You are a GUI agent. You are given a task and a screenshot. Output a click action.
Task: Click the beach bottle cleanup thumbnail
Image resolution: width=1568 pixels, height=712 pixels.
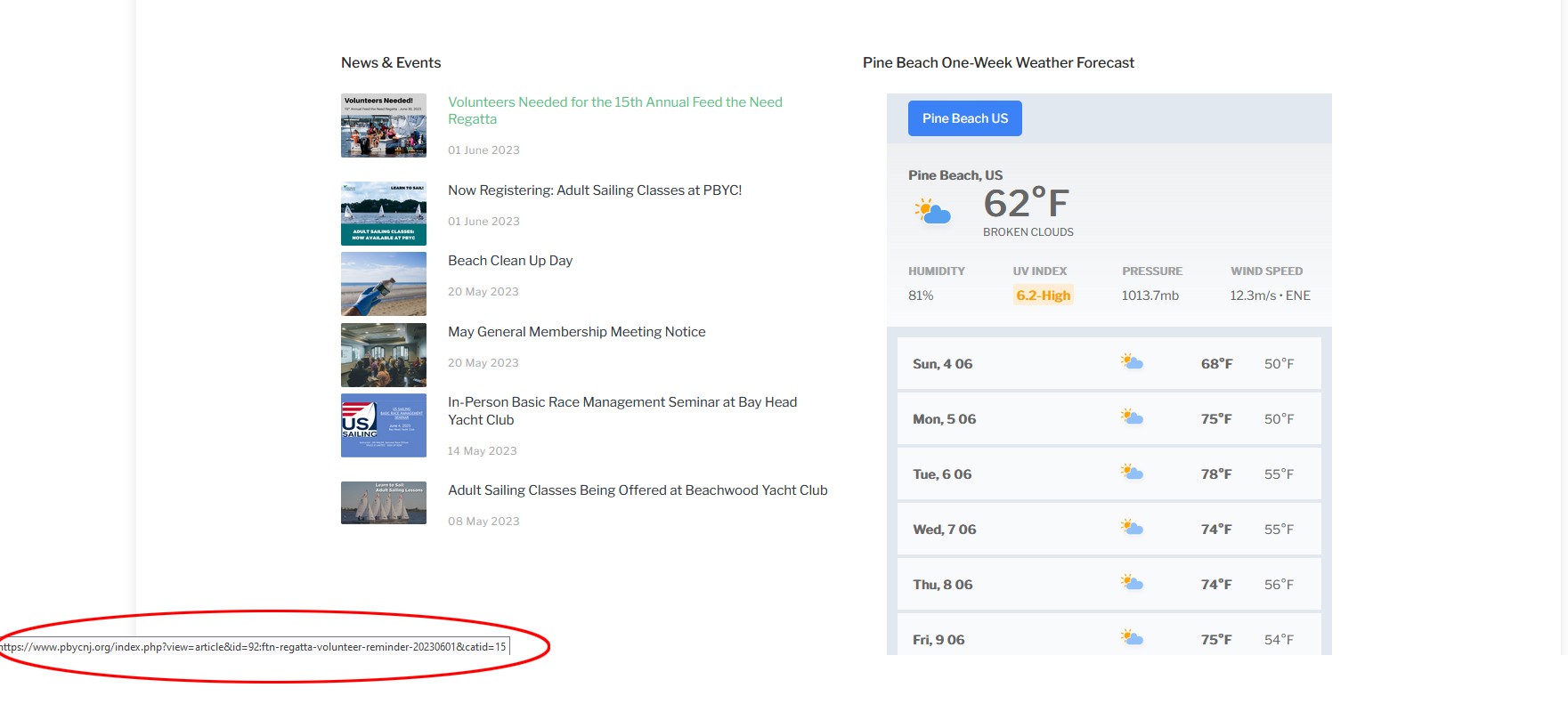pyautogui.click(x=383, y=284)
